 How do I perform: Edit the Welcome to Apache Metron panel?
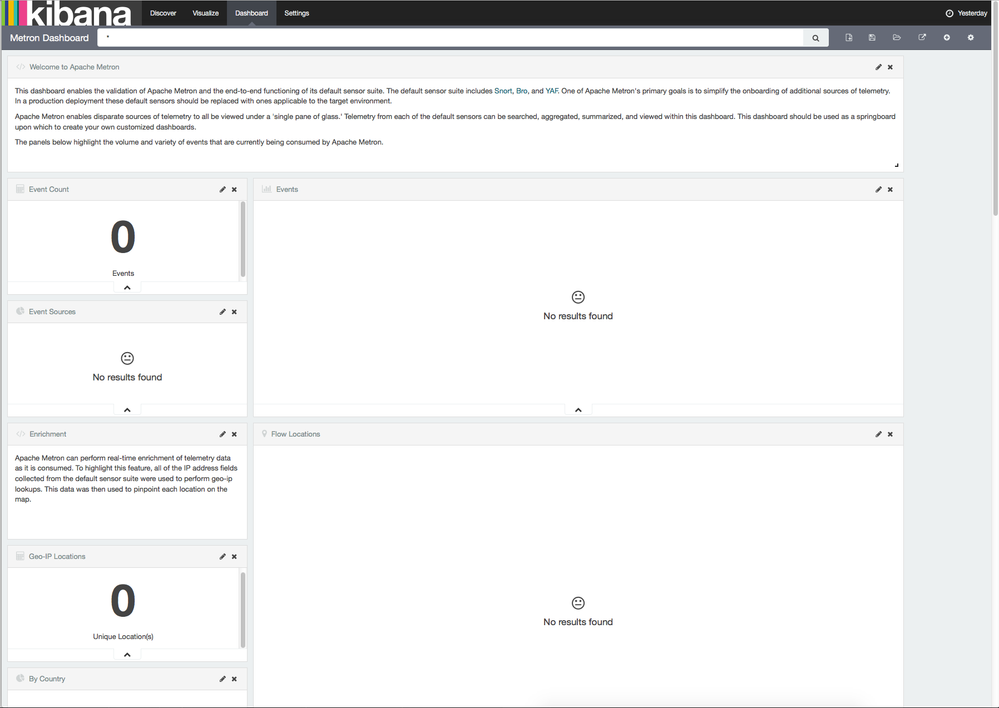[878, 67]
